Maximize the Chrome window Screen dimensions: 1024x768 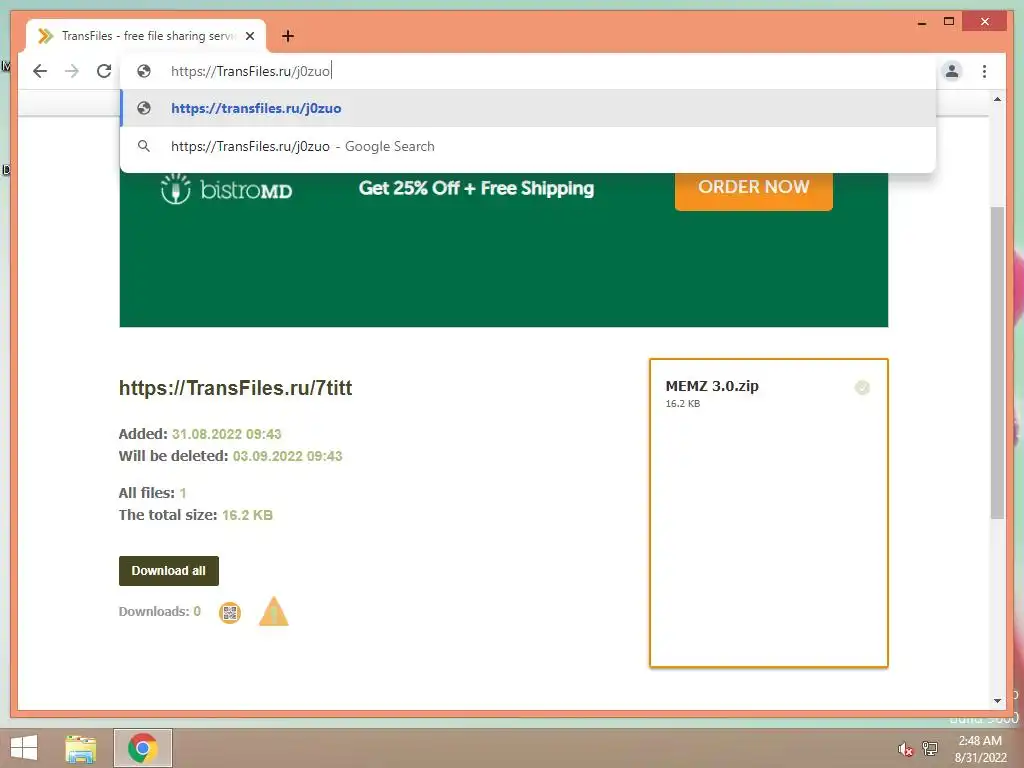949,22
